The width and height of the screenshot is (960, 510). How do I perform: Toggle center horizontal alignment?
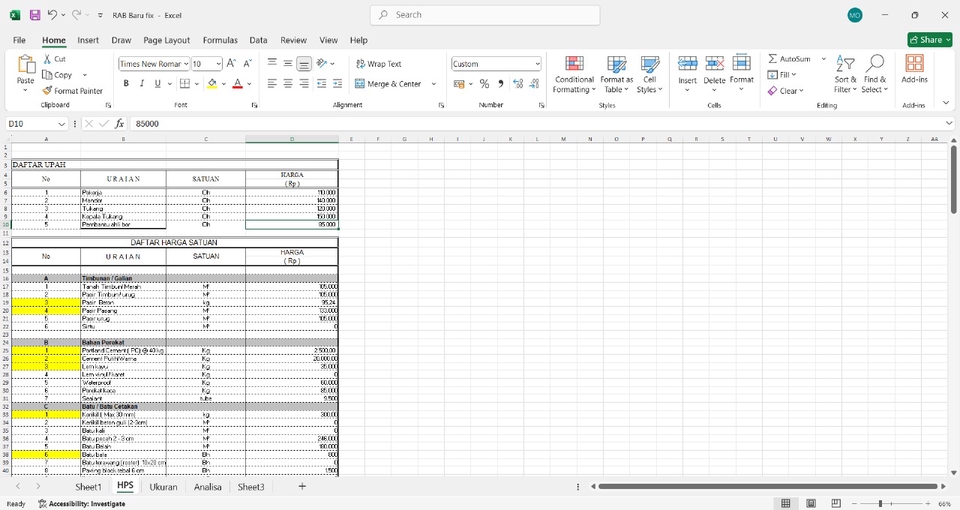point(288,83)
